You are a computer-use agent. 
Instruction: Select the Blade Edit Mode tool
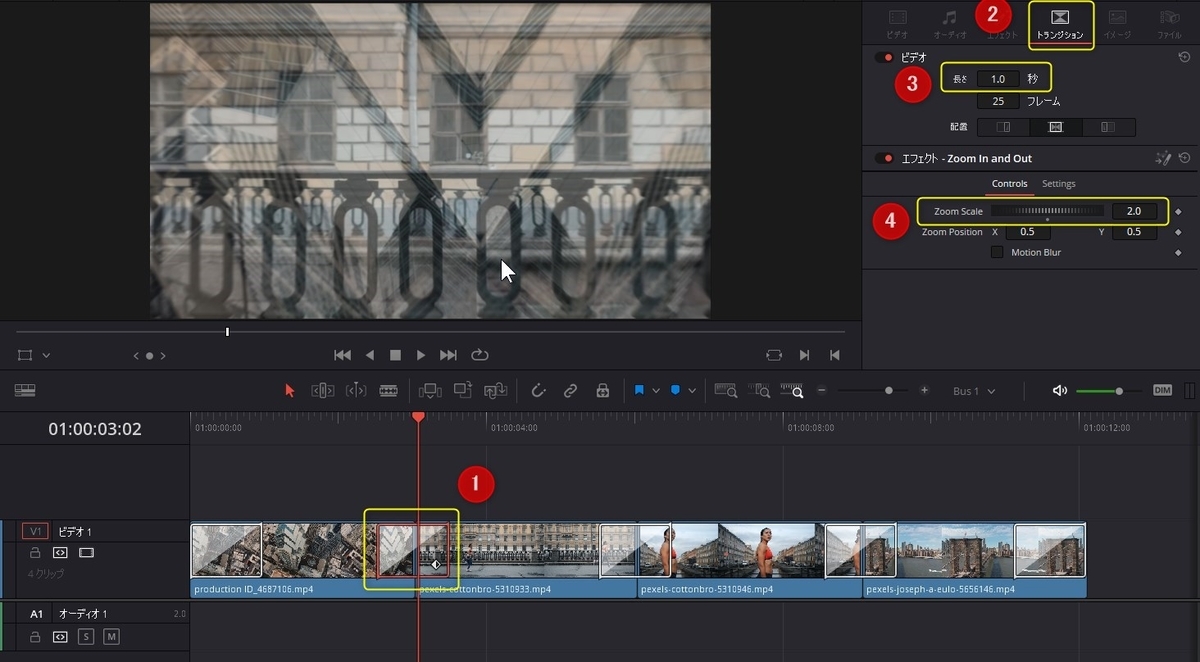388,391
